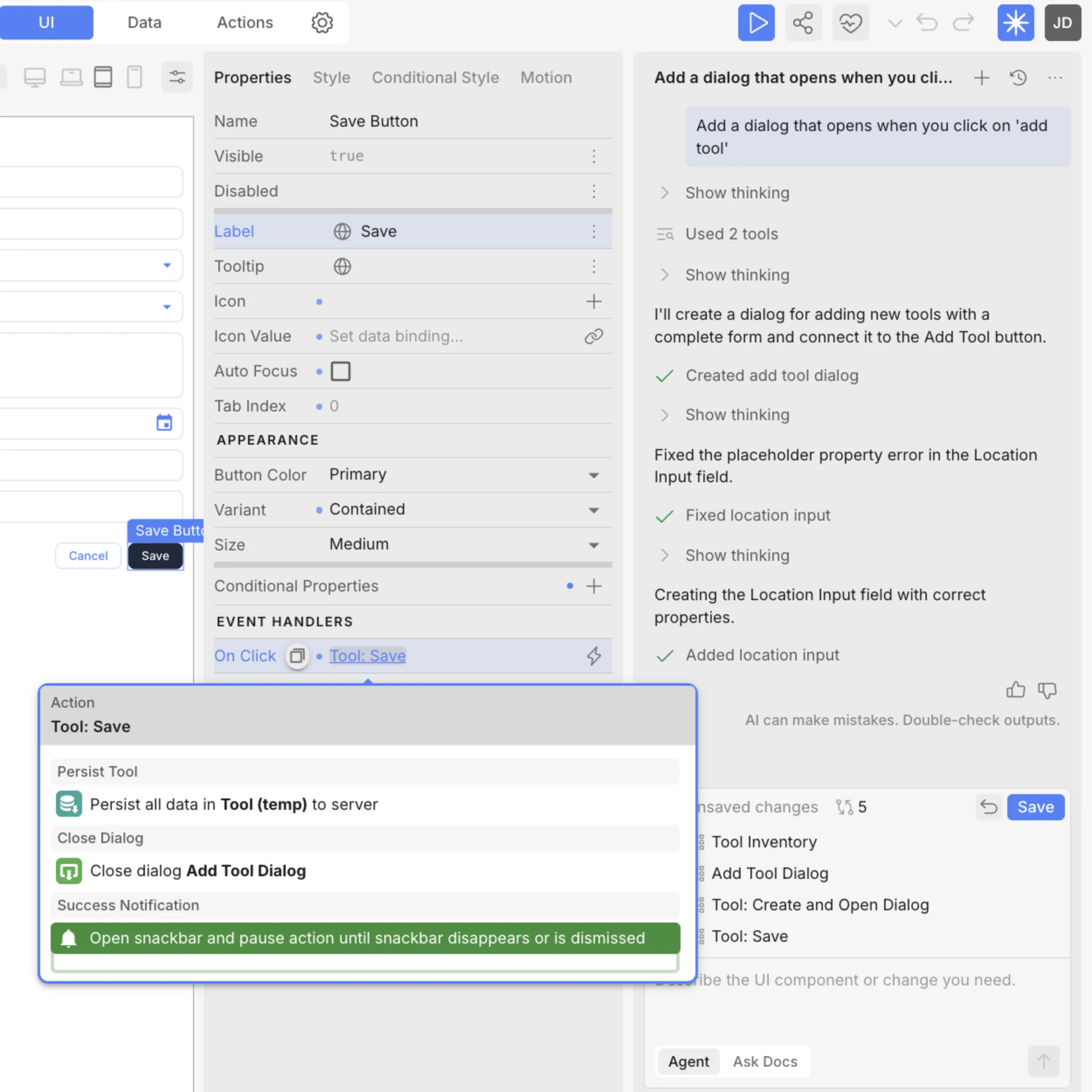Screen dimensions: 1092x1092
Task: Select the tablet device preview icon
Action: (103, 77)
